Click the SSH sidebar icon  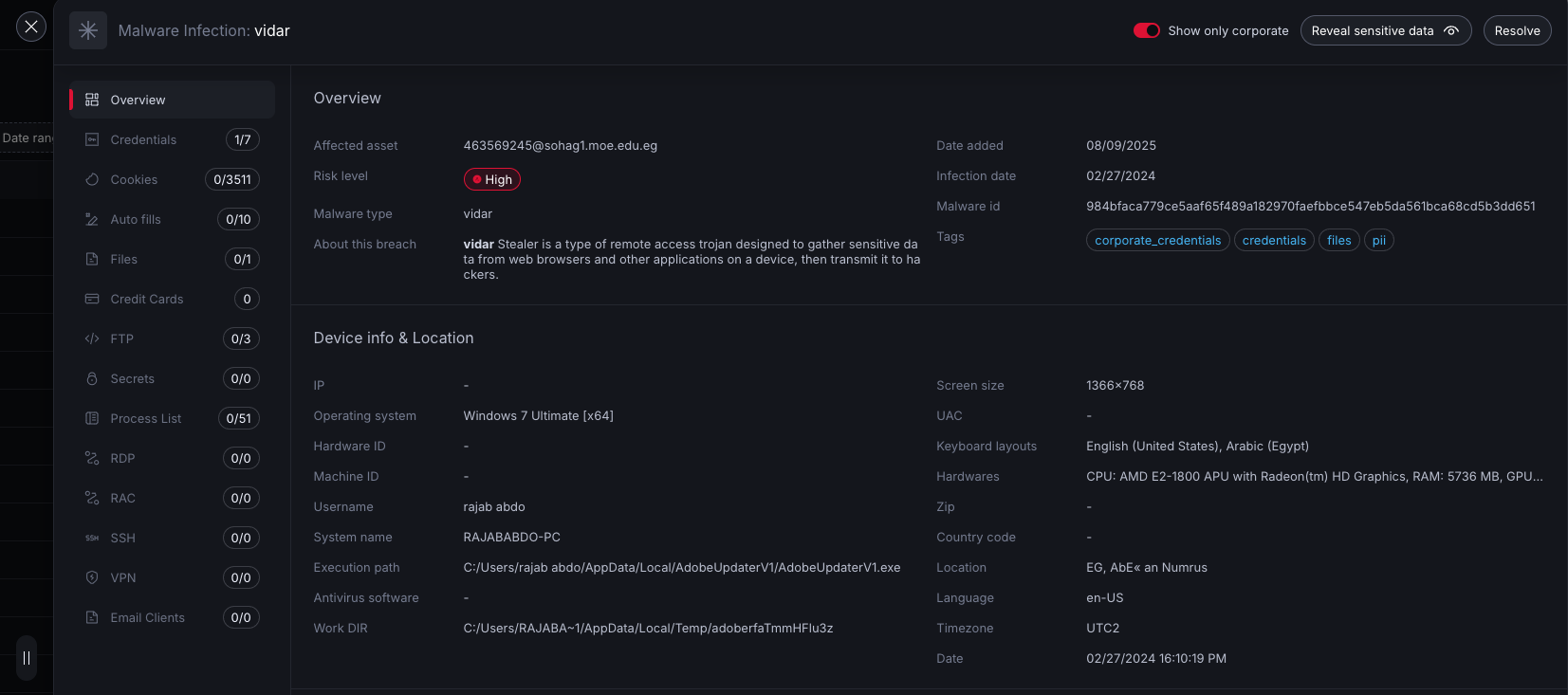click(x=92, y=538)
